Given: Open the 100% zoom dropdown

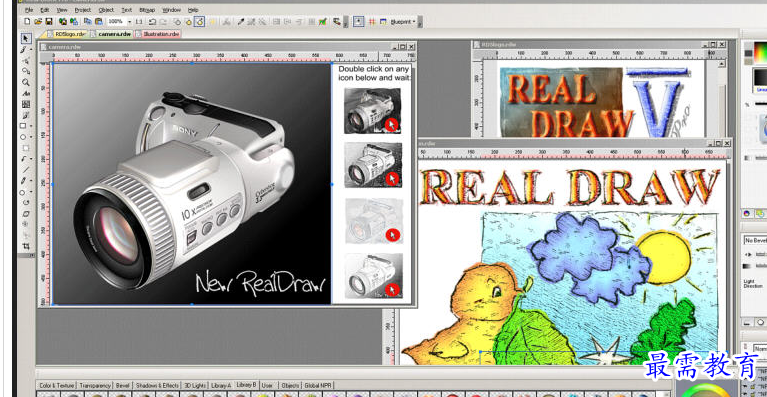Looking at the screenshot, I should (130, 22).
